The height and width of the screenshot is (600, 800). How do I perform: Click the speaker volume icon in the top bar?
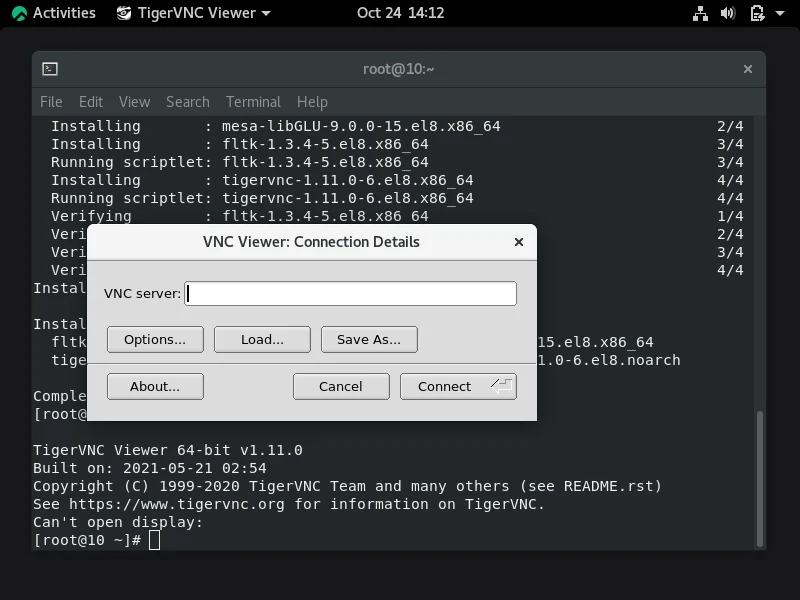pos(728,13)
